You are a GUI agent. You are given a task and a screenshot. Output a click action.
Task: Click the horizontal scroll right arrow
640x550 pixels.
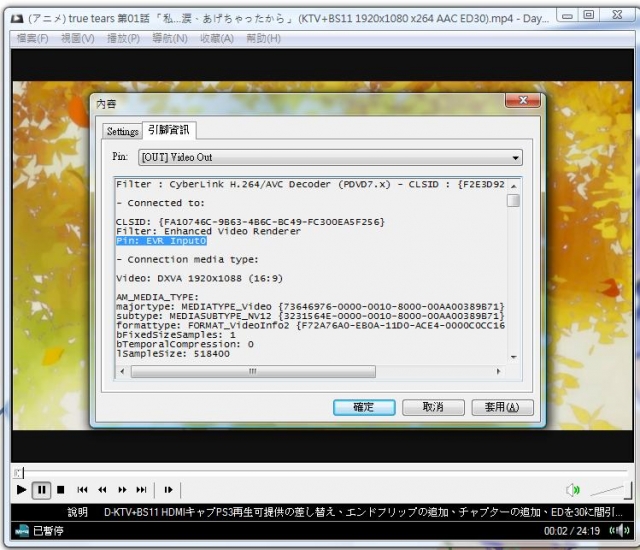click(x=498, y=371)
